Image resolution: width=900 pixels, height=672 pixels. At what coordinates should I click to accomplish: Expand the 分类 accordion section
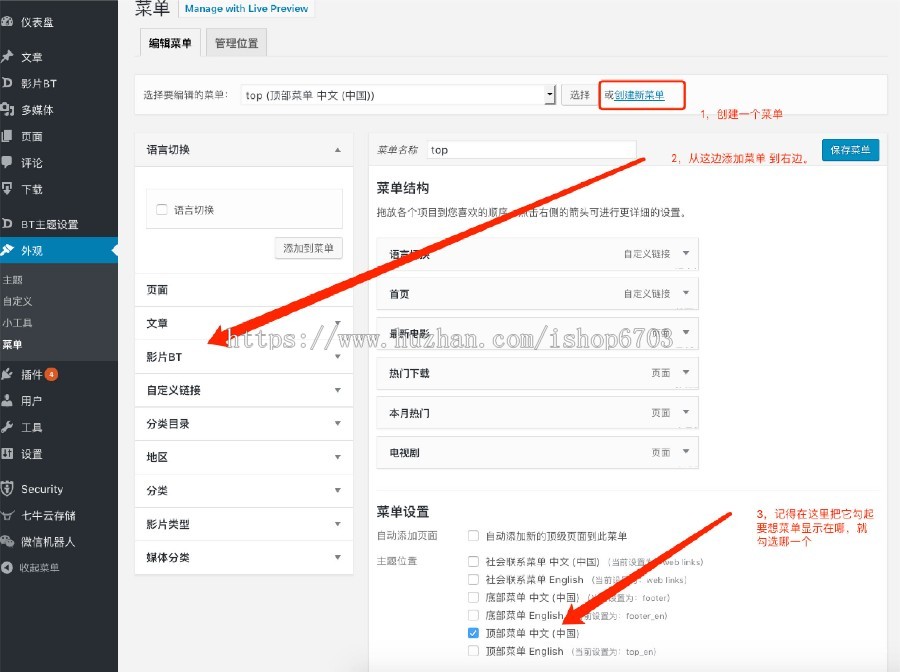click(338, 490)
